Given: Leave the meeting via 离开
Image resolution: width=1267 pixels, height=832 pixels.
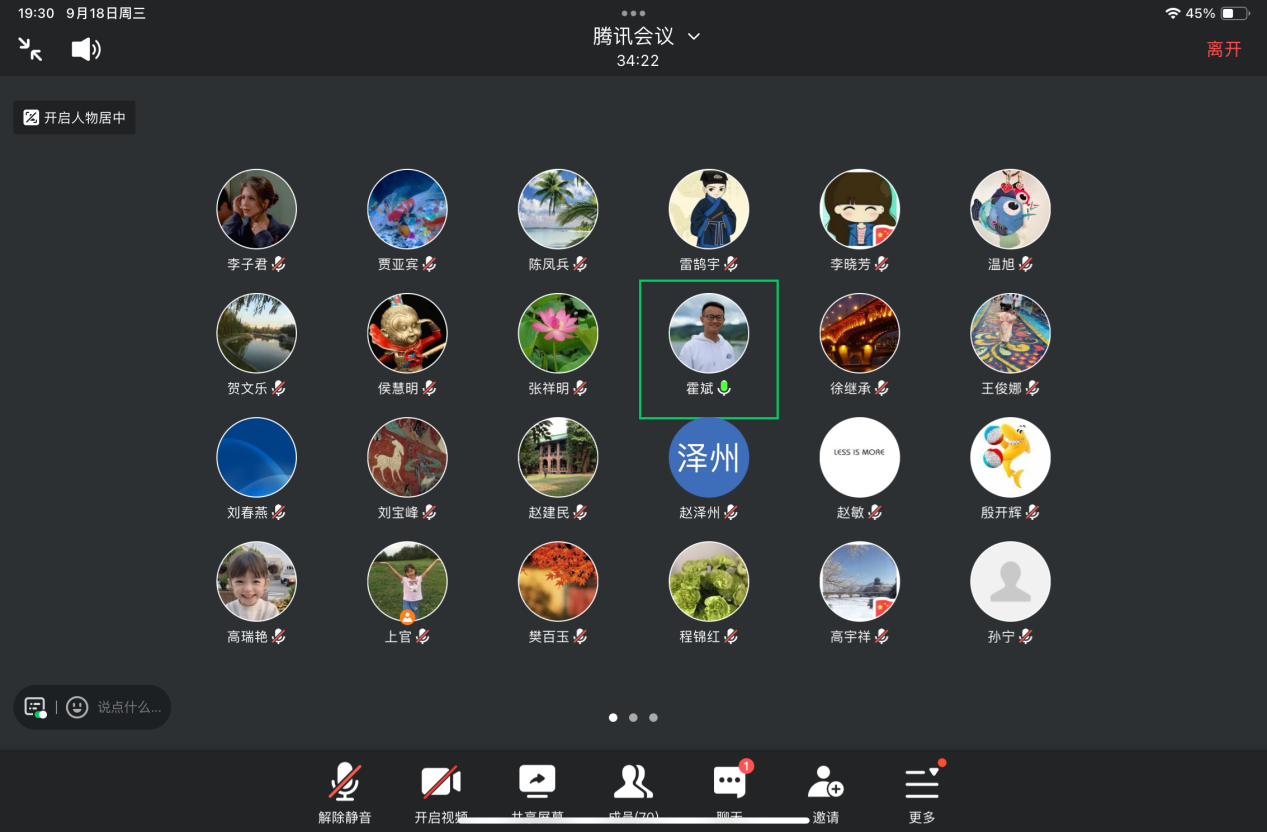Looking at the screenshot, I should (1223, 49).
